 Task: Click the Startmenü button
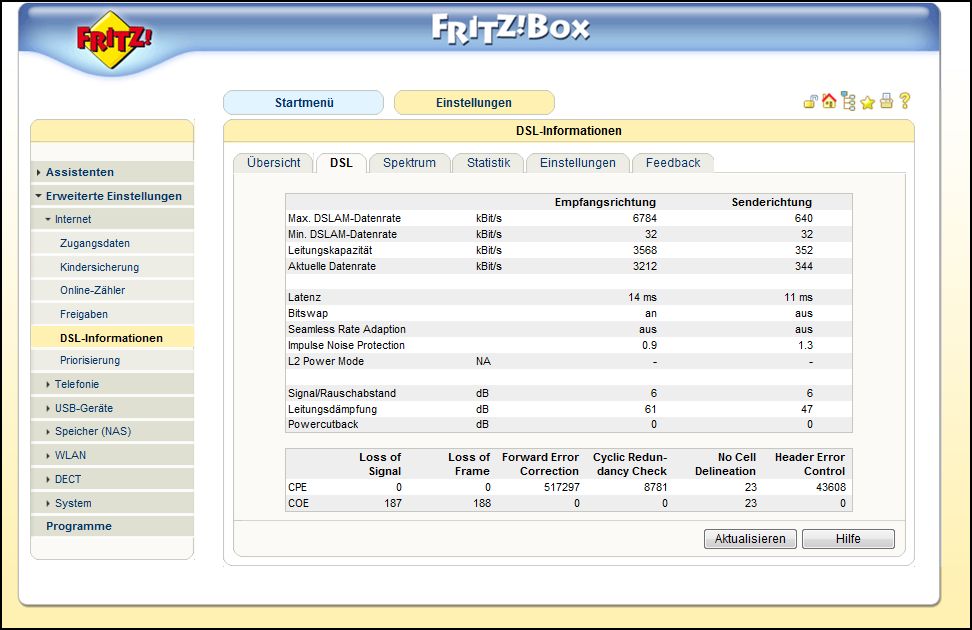pyautogui.click(x=304, y=103)
